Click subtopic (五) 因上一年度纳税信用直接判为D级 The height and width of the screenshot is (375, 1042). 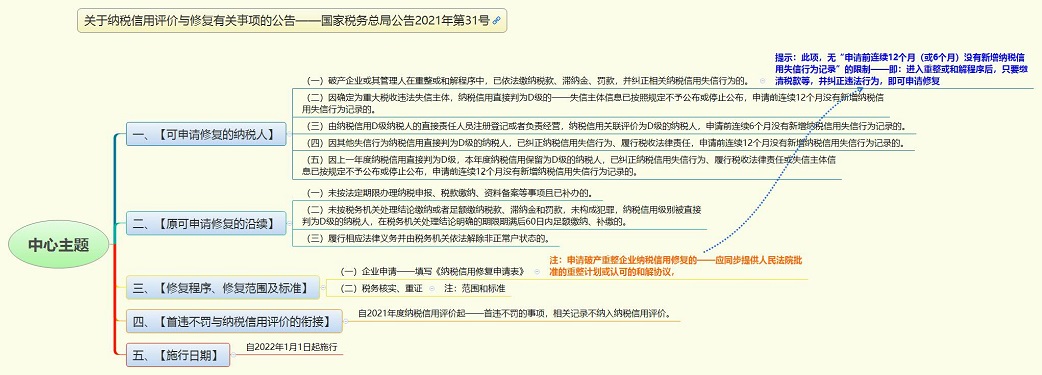(569, 166)
